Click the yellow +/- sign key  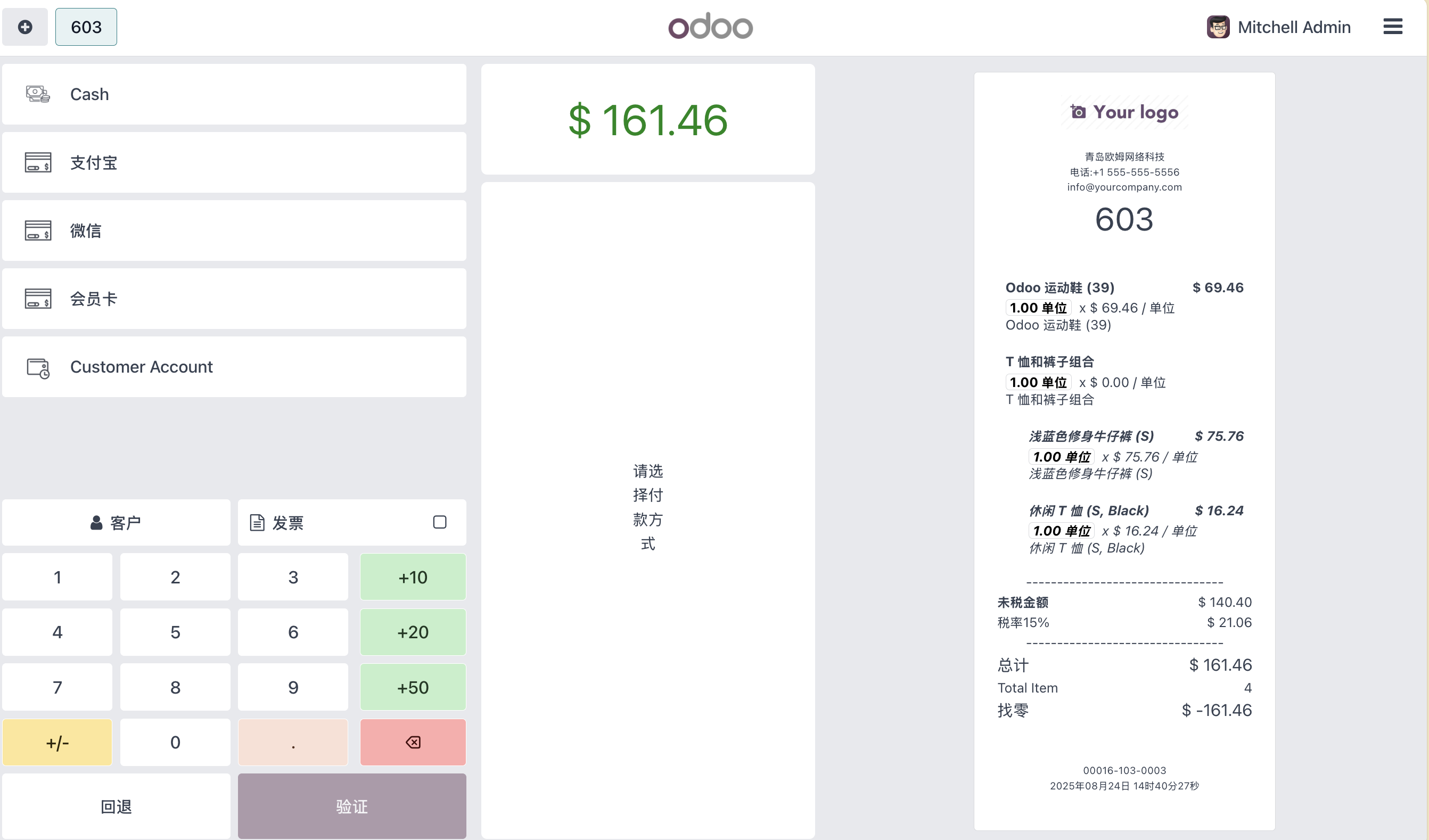58,742
